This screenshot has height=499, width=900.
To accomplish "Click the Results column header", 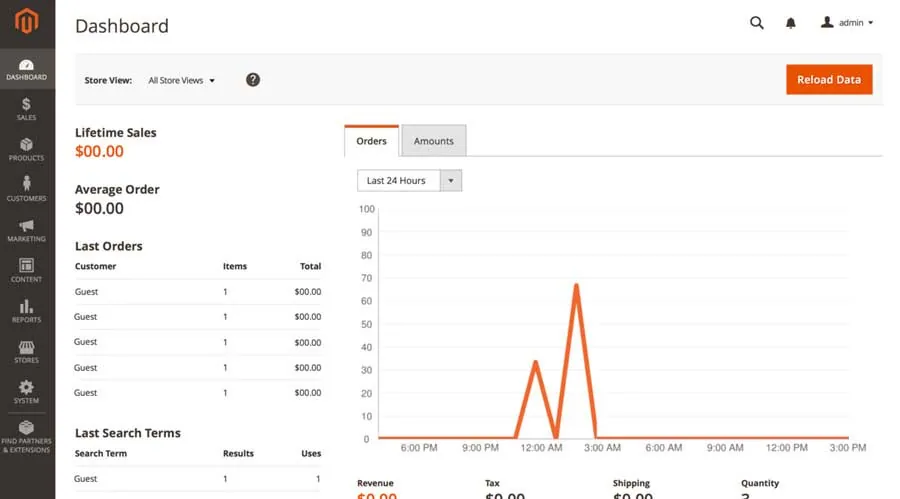I will (238, 453).
